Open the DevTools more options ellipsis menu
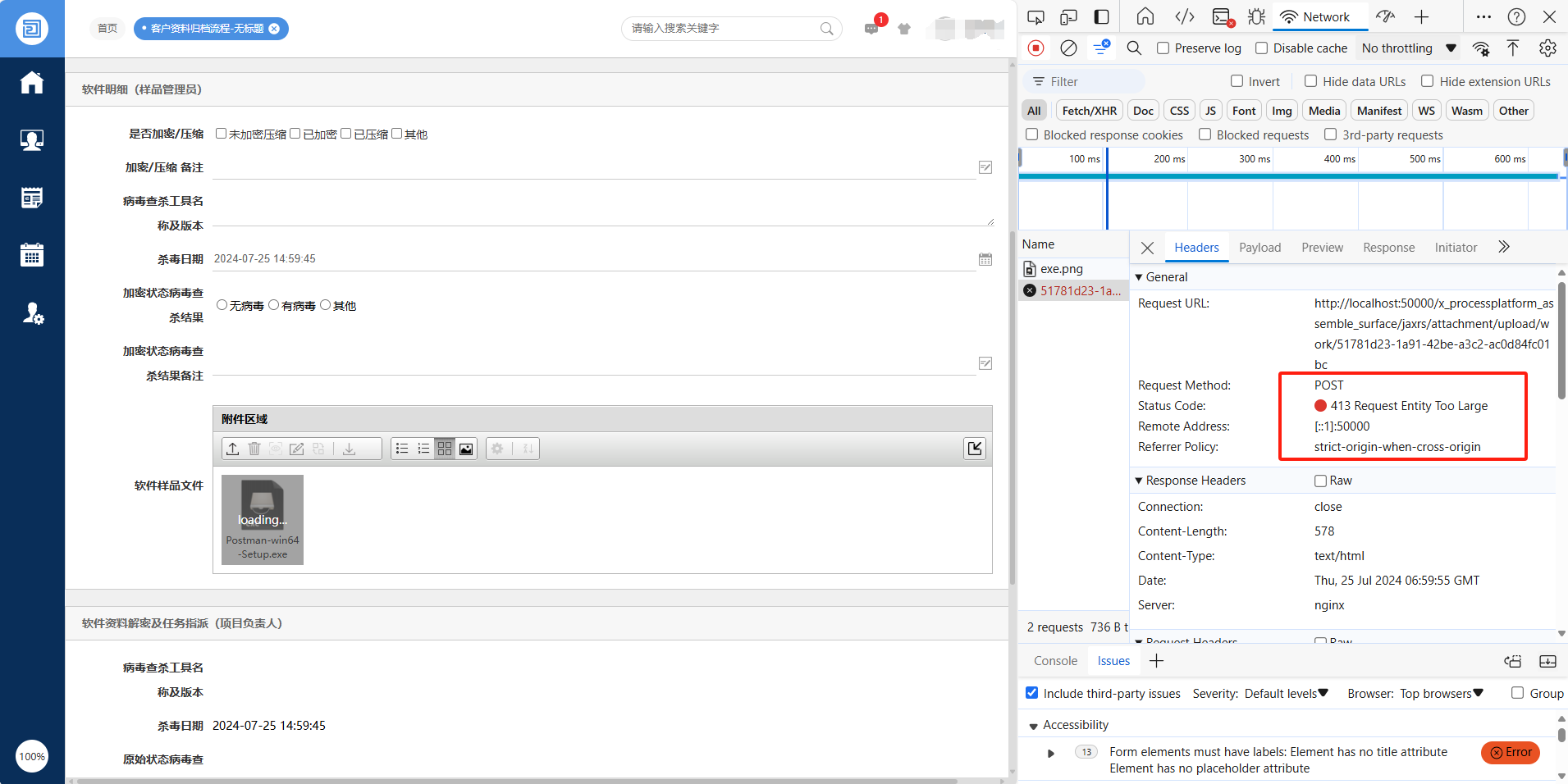The width and height of the screenshot is (1568, 784). [1483, 17]
